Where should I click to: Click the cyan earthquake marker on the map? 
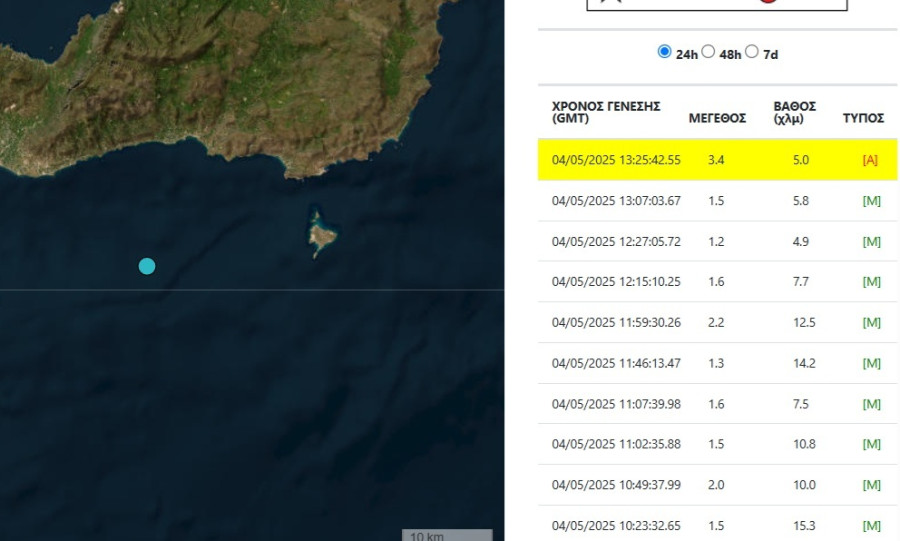click(147, 265)
